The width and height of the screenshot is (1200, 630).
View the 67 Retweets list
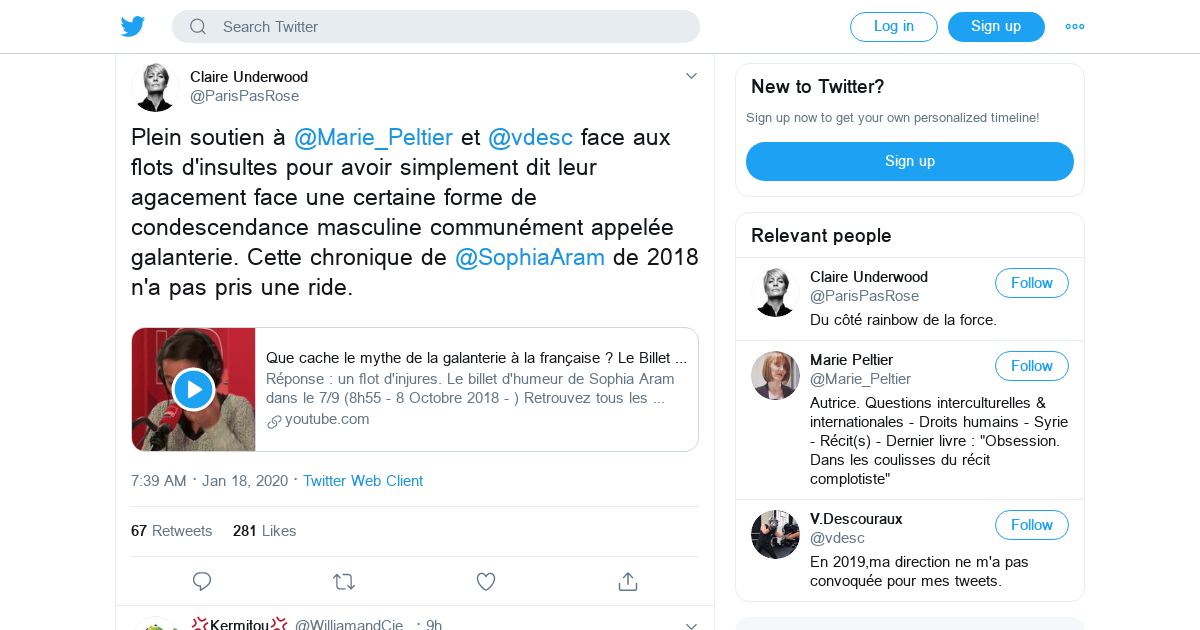coord(171,531)
